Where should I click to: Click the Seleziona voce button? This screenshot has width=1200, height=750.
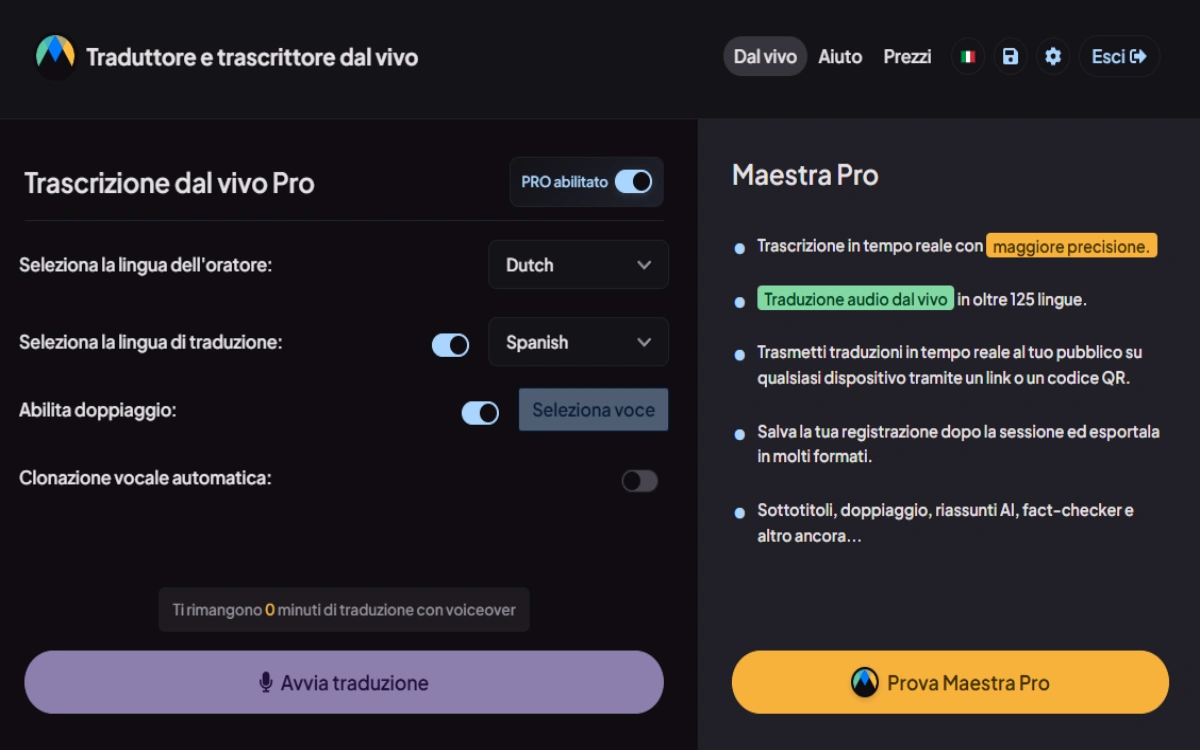click(593, 410)
